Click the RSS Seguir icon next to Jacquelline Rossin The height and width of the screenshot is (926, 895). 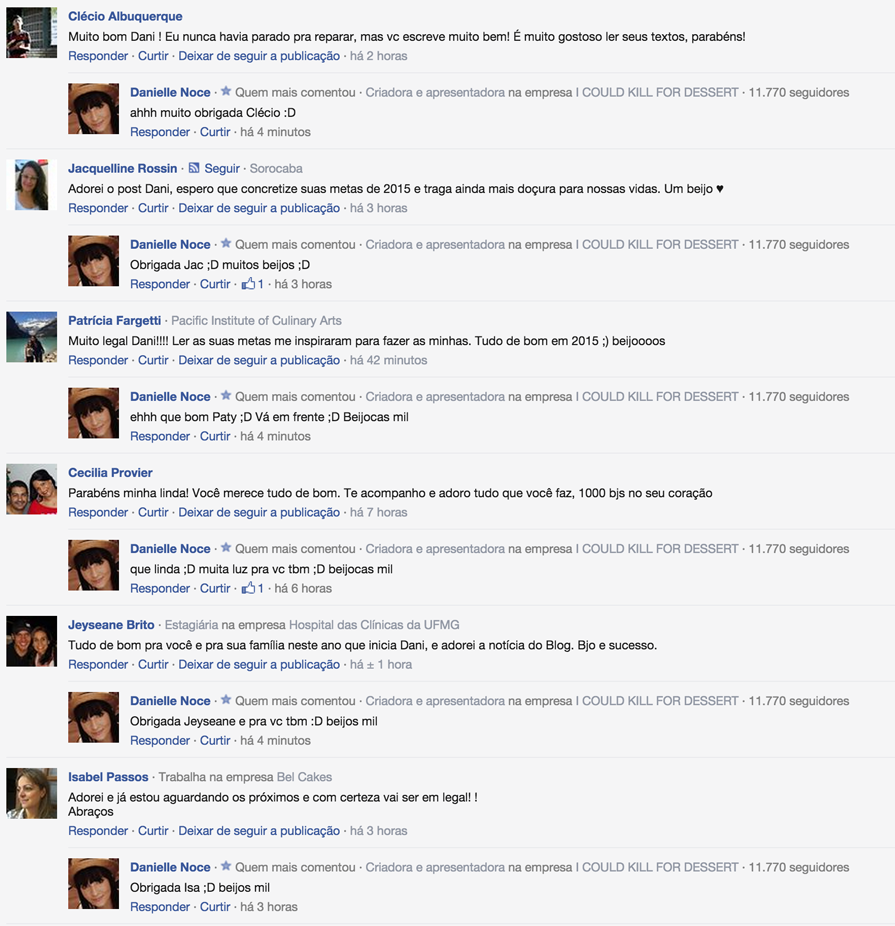(194, 168)
